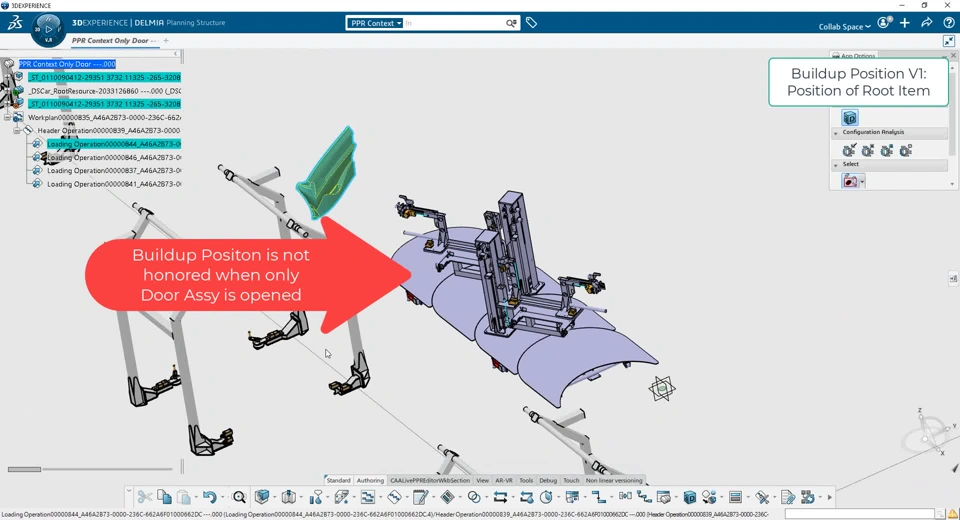
Task: Select PPR Context Only Door root node
Action: point(67,64)
